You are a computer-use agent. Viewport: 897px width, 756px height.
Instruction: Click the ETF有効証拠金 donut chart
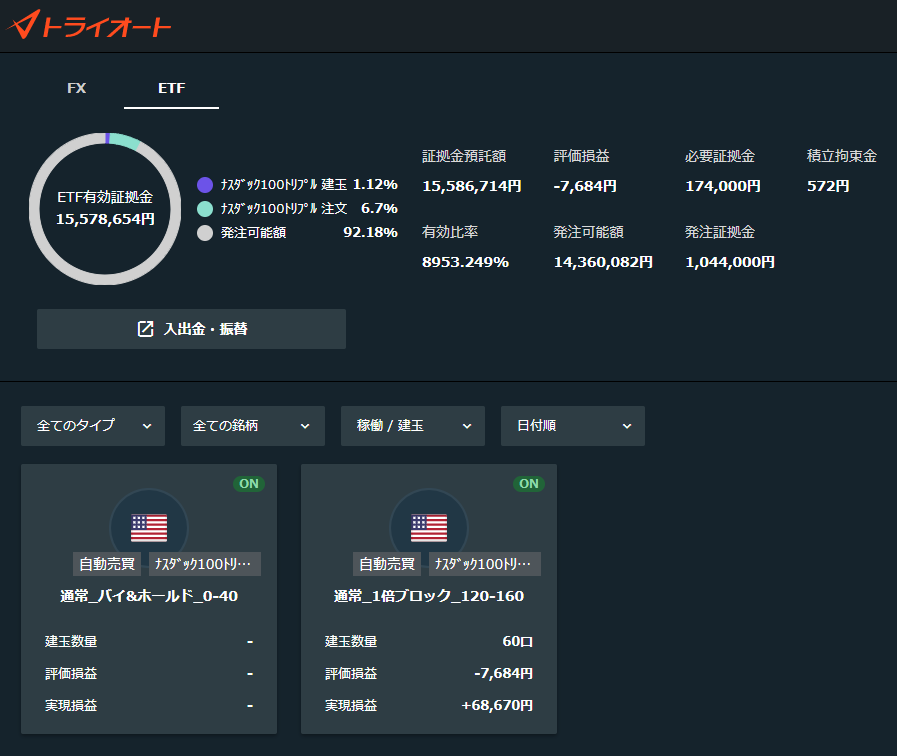(105, 209)
